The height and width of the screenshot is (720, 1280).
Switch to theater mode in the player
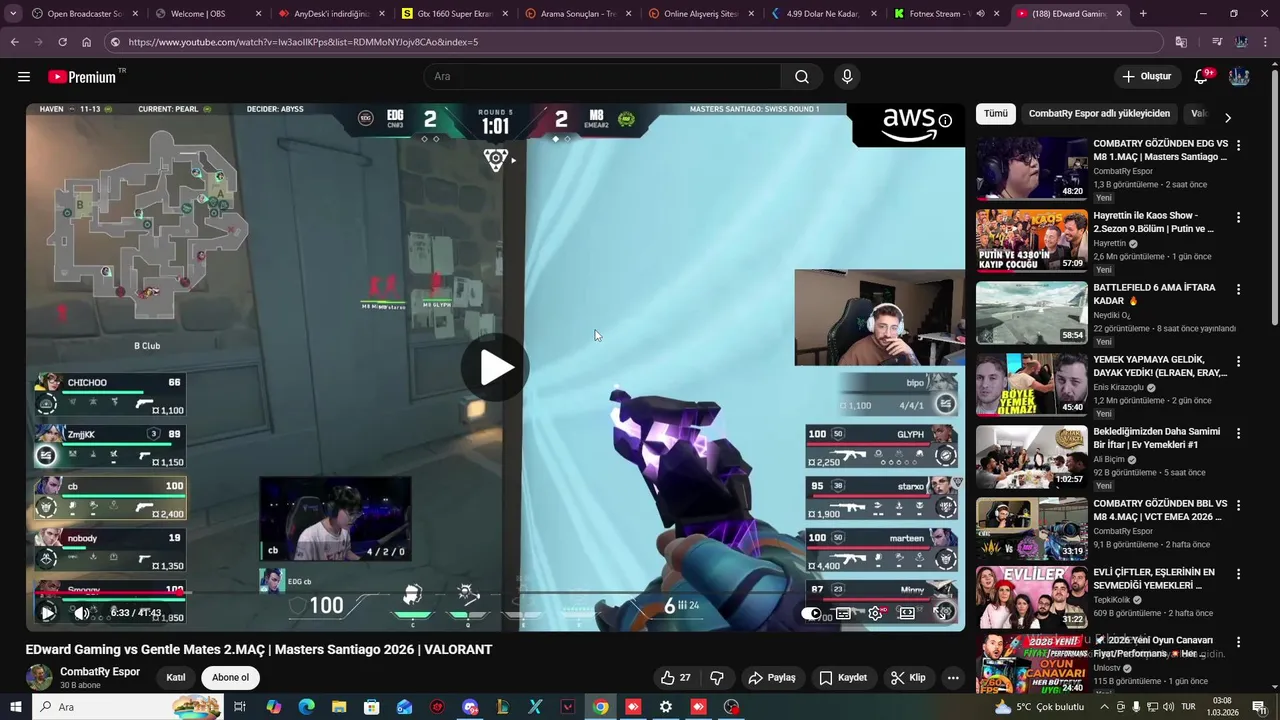point(907,614)
